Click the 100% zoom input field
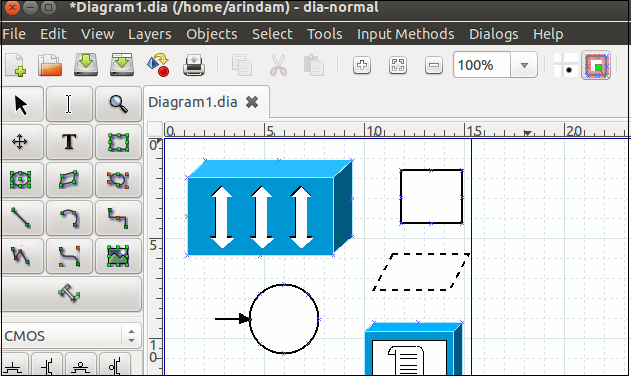The image size is (631, 376). pyautogui.click(x=482, y=65)
